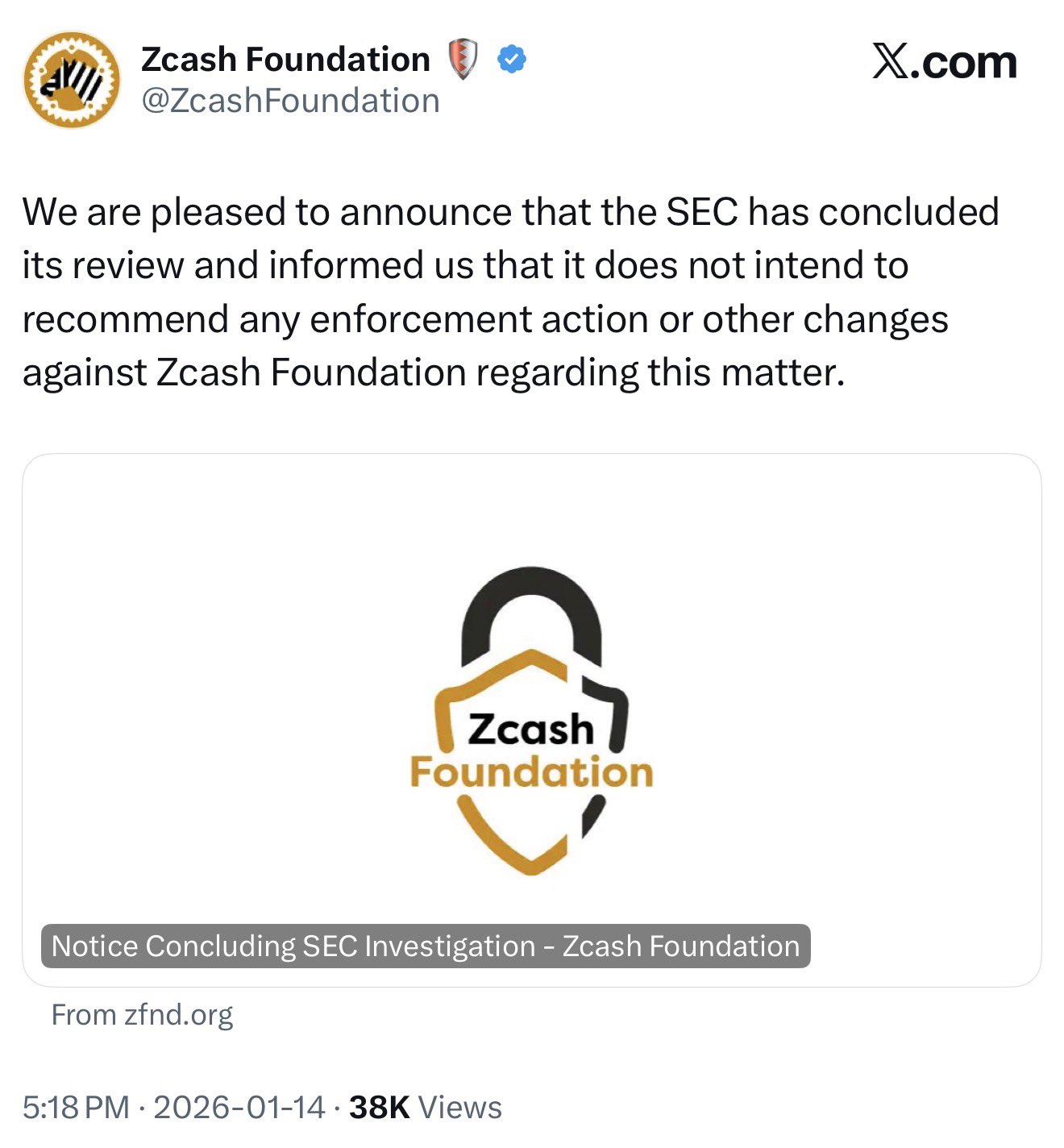This screenshot has width=1064, height=1148.
Task: Open the Zcash Foundation profile avatar
Action: click(x=71, y=80)
